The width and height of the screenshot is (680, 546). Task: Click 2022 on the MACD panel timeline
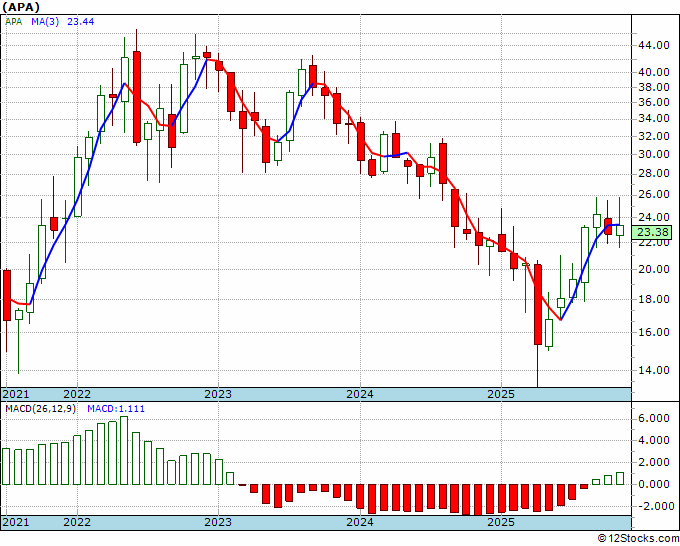[77, 522]
